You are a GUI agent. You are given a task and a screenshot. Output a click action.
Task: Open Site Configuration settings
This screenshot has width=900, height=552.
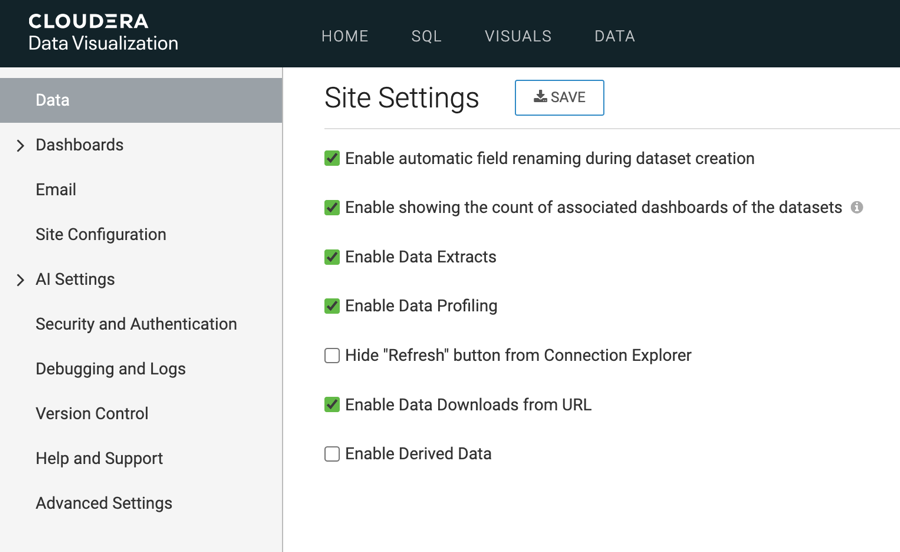click(x=101, y=235)
